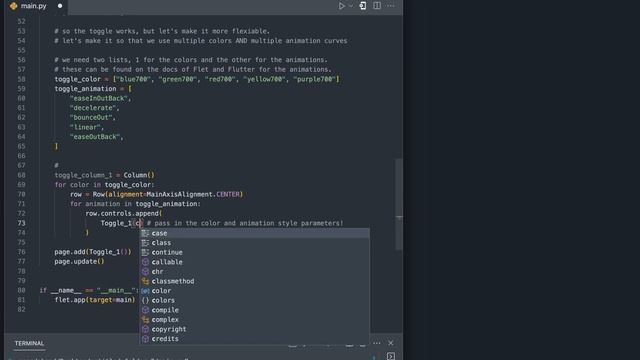Pick the 'complex' suggestion
640x360 pixels.
(255, 320)
